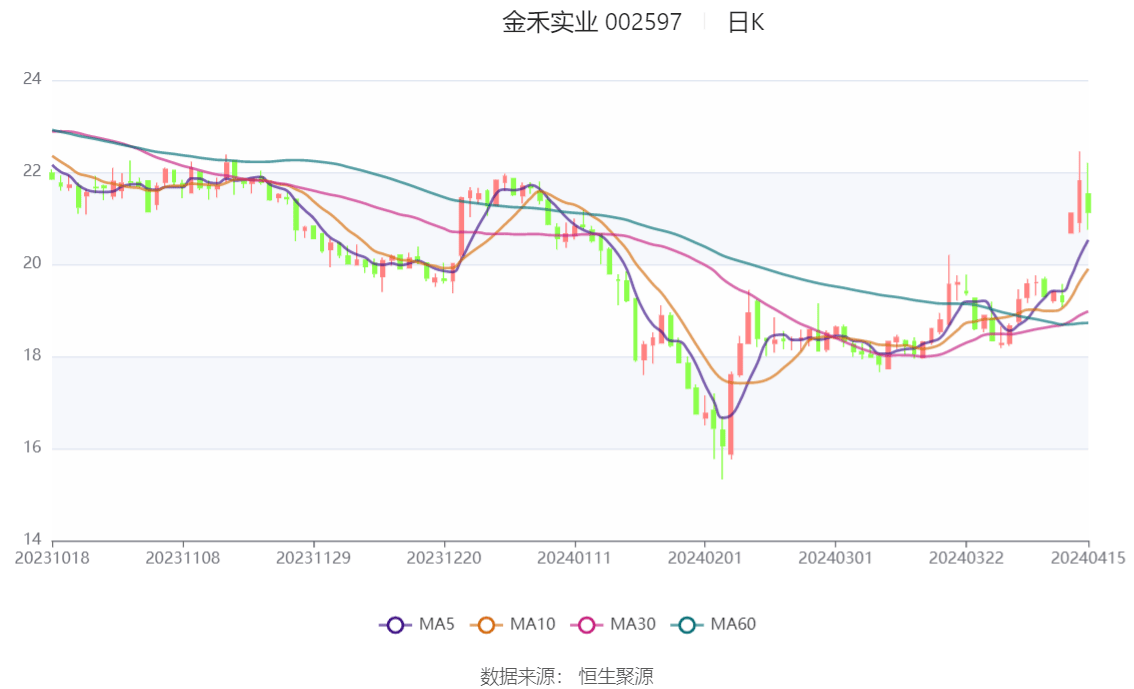Hide the MA30 moving average line

(x=586, y=625)
